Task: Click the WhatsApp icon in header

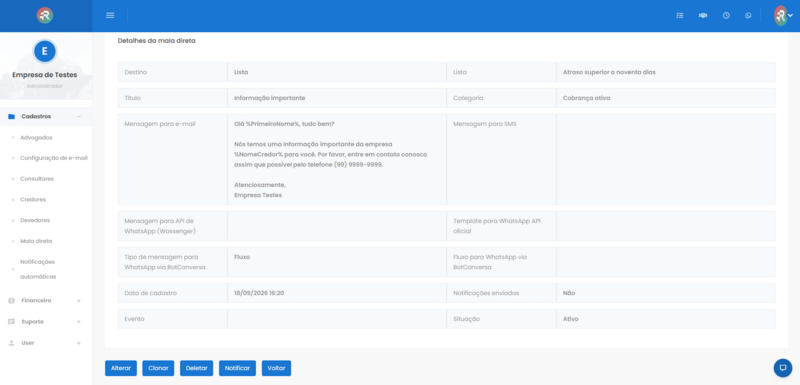Action: point(748,15)
